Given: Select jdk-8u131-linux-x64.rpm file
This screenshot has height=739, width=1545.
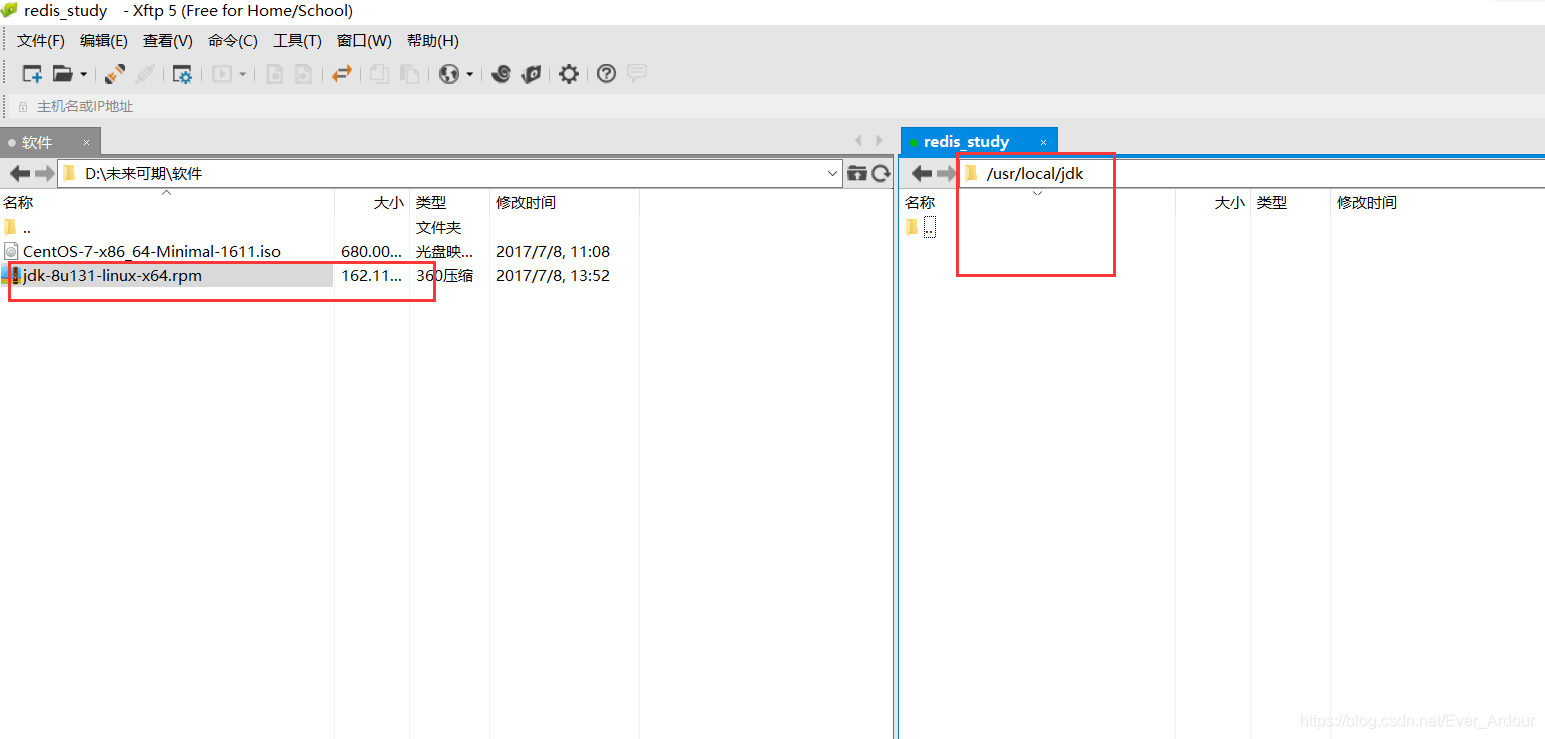Looking at the screenshot, I should 112,276.
